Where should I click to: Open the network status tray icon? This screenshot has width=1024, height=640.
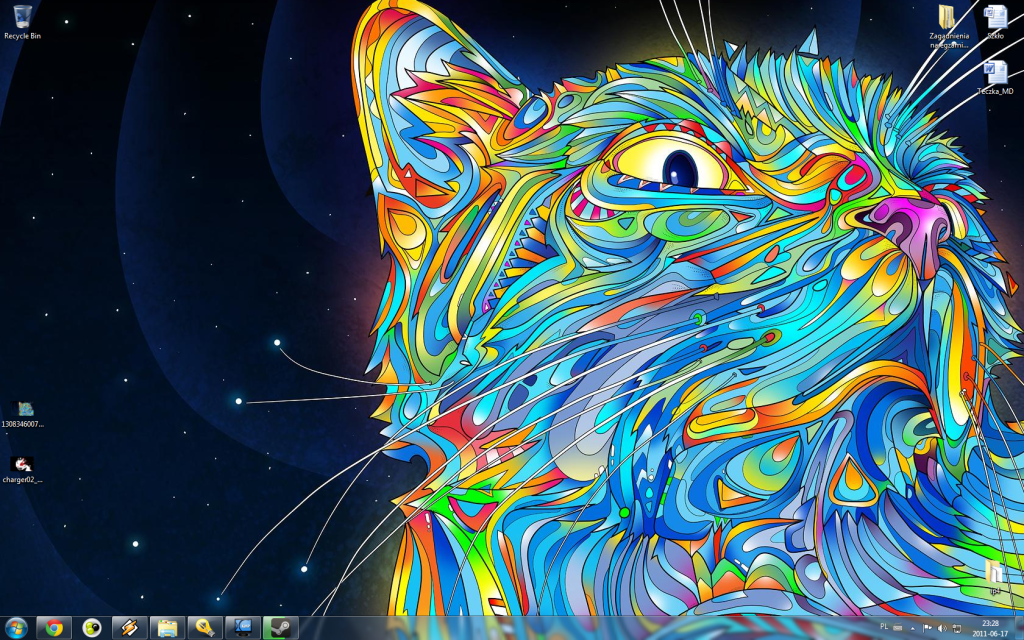coord(956,628)
